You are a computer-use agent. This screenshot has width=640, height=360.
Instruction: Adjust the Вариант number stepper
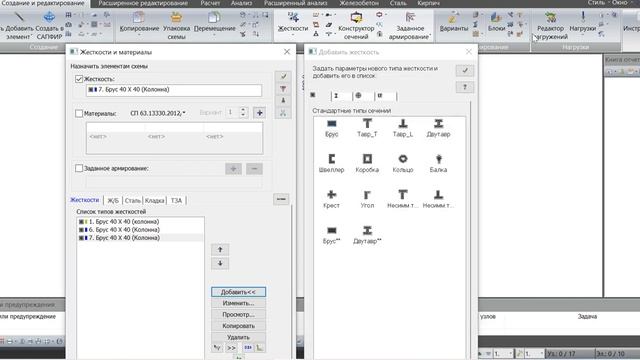pos(243,112)
